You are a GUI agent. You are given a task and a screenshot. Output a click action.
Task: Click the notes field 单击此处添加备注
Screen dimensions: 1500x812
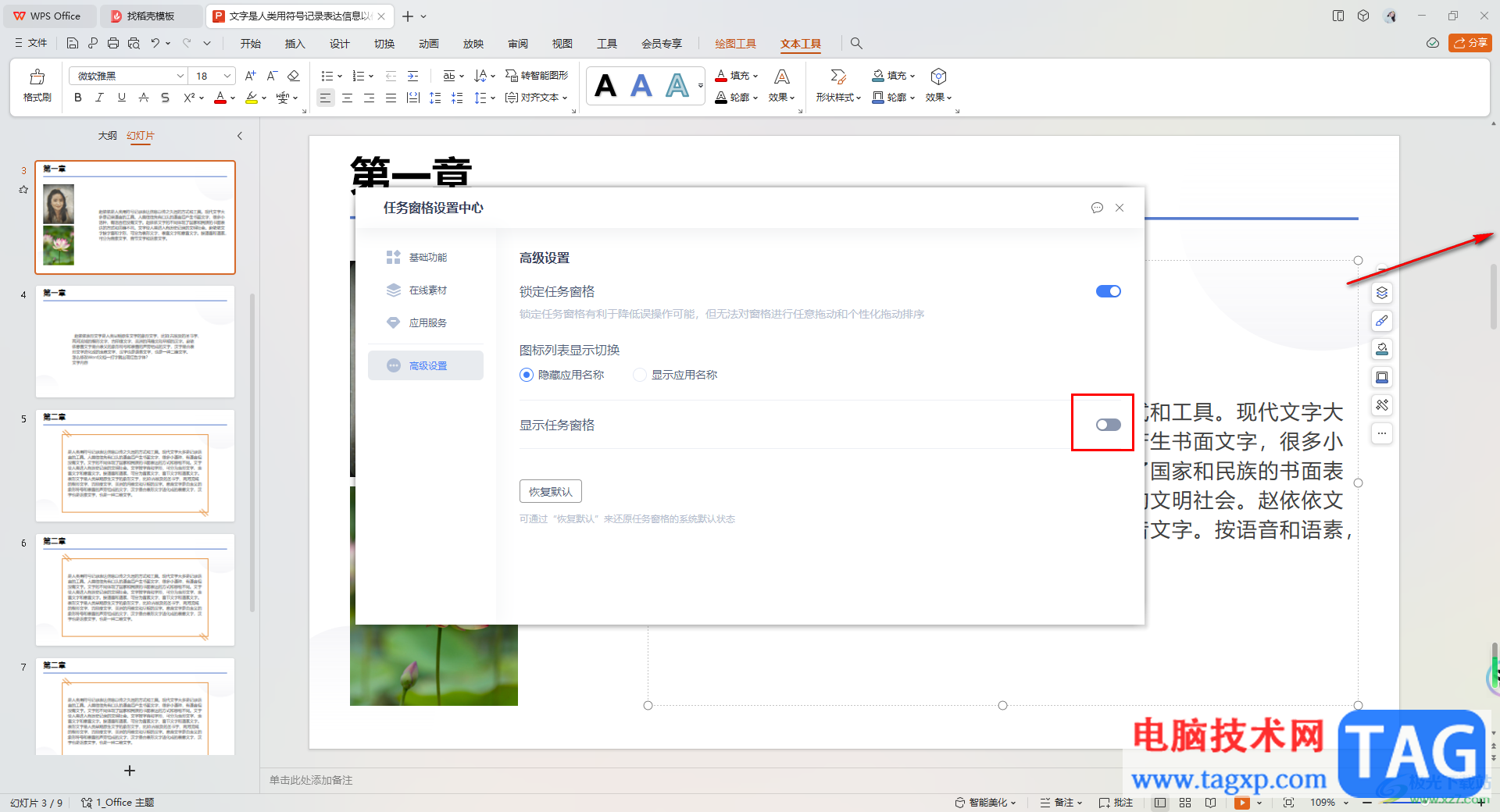pos(311,780)
